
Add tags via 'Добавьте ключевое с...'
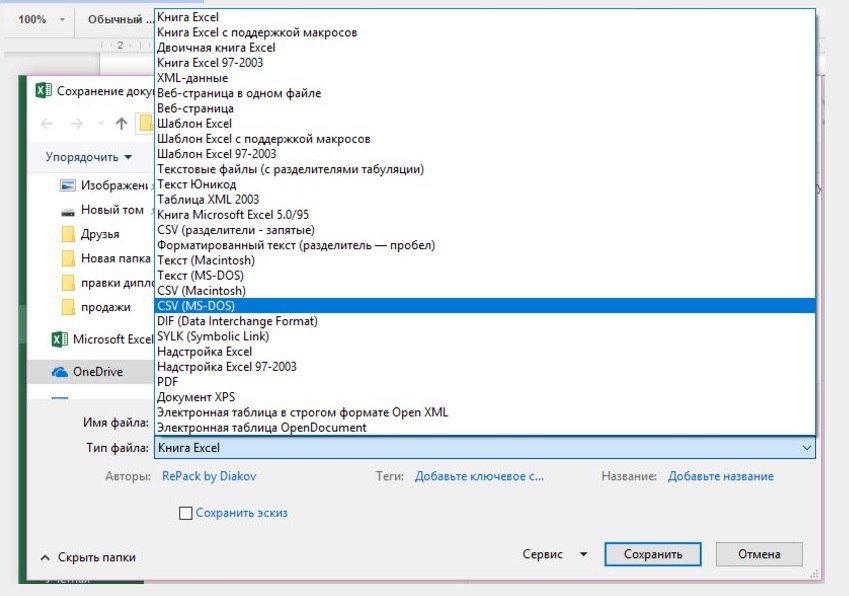tap(479, 476)
